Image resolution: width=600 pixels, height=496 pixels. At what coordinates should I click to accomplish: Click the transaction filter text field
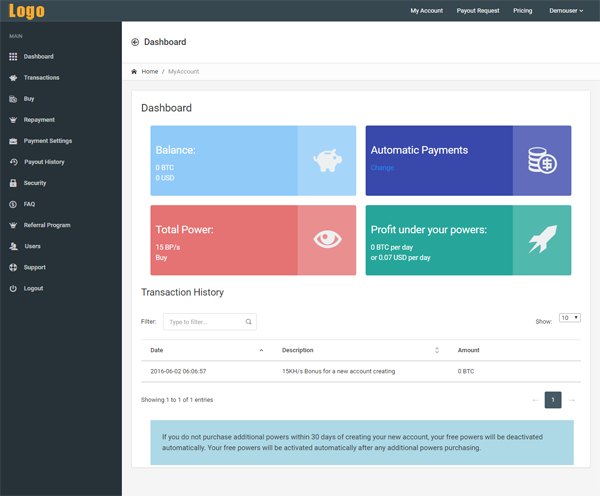pos(204,322)
